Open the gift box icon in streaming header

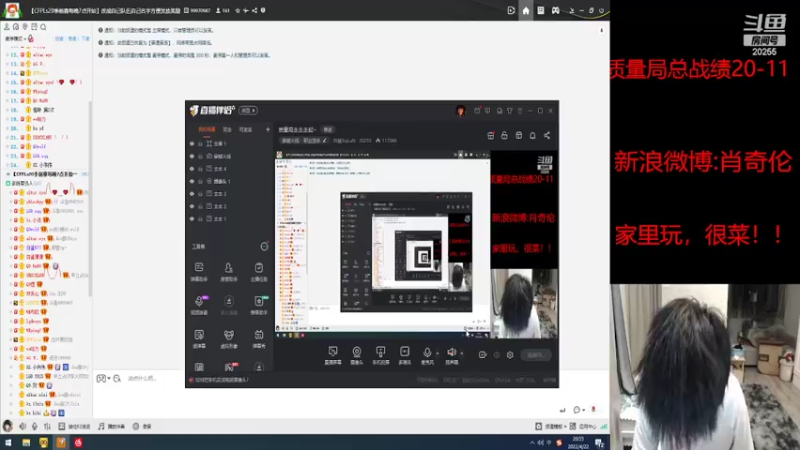pyautogui.click(x=490, y=135)
